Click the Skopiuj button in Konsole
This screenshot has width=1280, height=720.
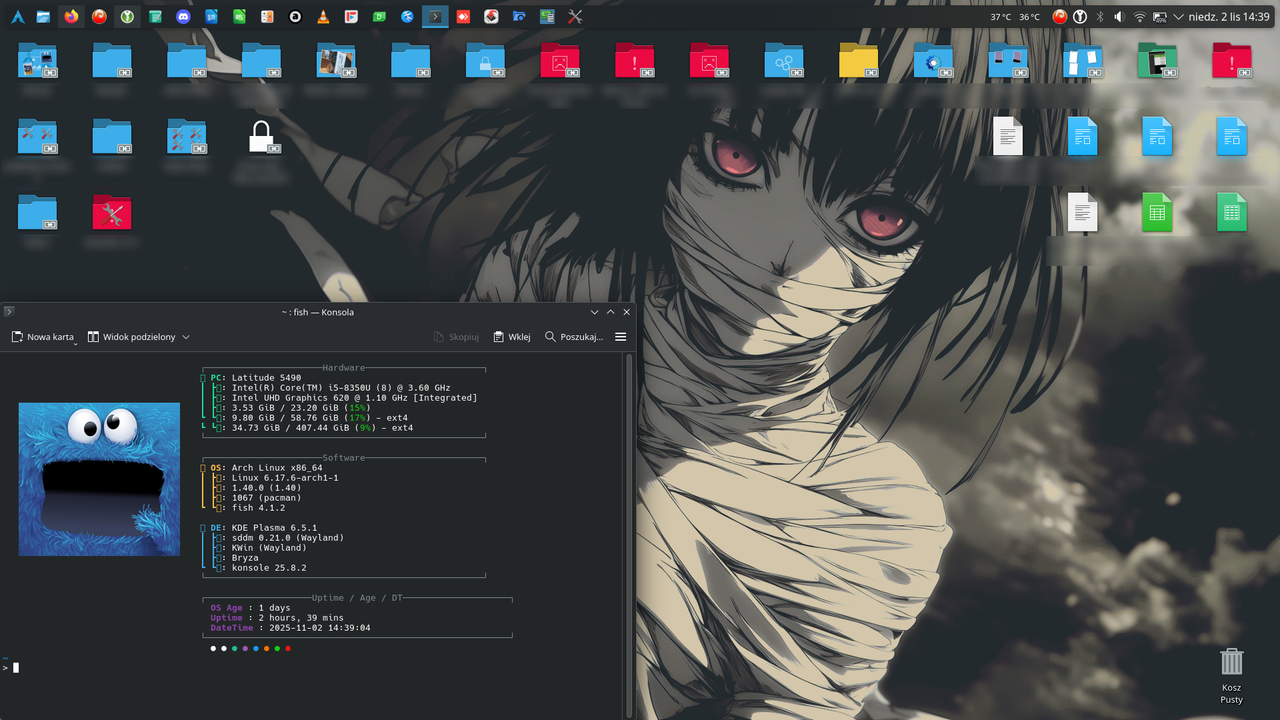tap(457, 337)
